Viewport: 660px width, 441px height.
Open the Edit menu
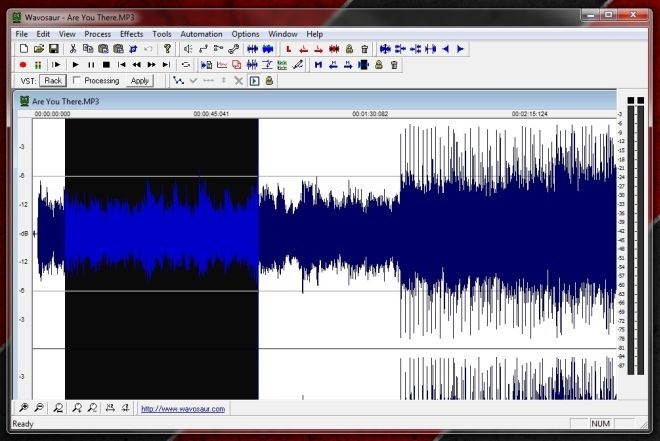pos(43,34)
